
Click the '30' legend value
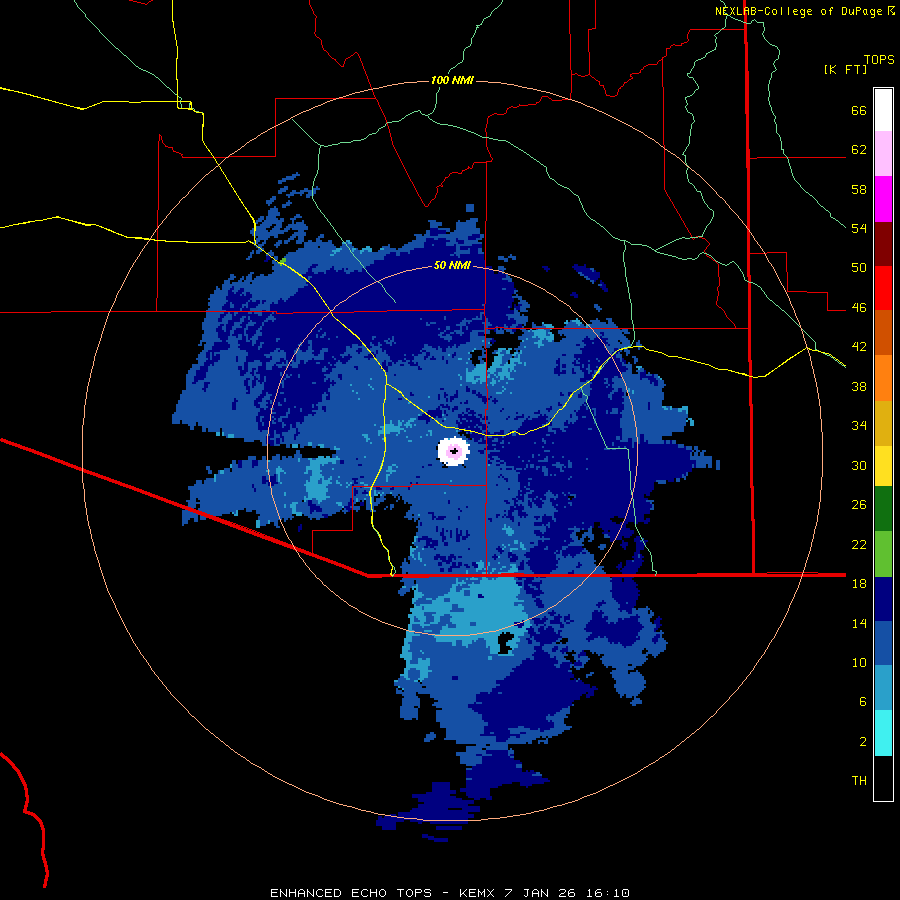pos(859,465)
